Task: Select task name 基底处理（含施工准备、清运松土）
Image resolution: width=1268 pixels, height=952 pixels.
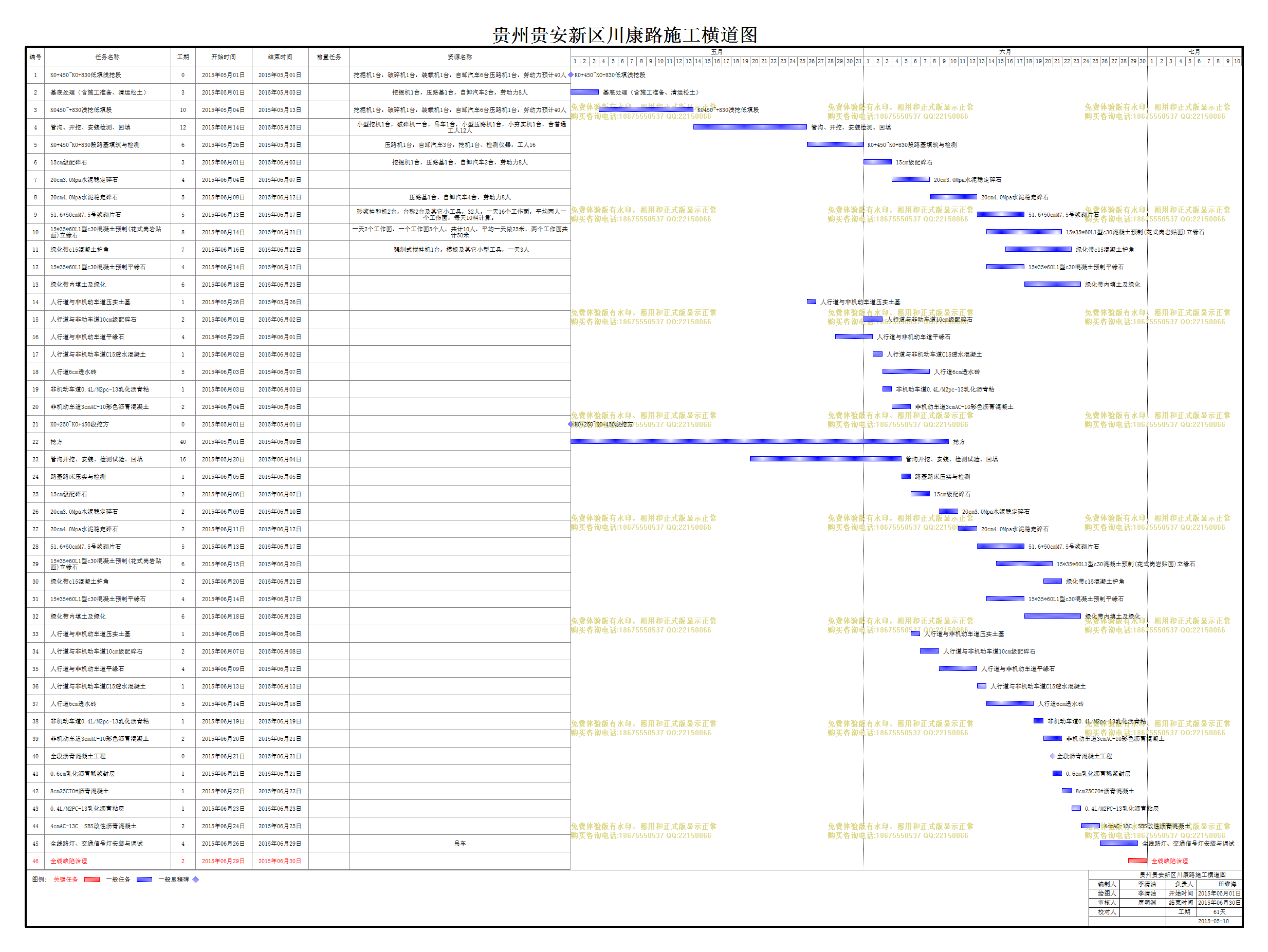Action: (99, 92)
